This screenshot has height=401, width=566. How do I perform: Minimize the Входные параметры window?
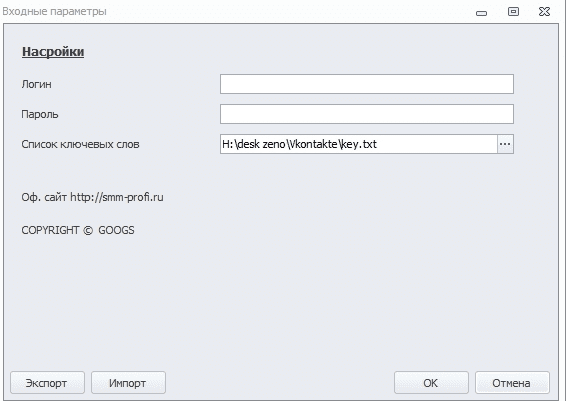pos(481,13)
